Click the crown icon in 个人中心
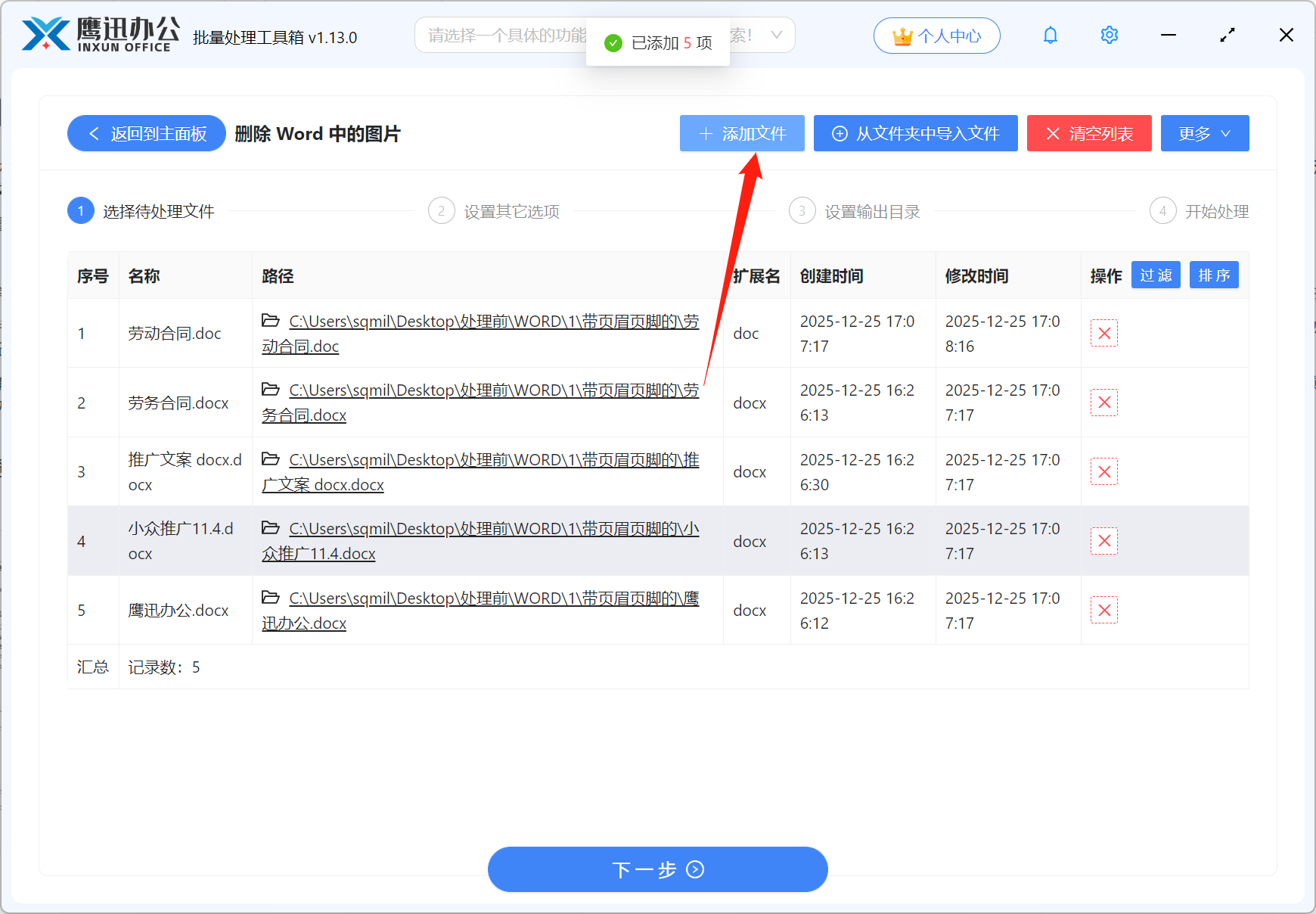Screen dimensions: 1316x914 pyautogui.click(x=901, y=35)
